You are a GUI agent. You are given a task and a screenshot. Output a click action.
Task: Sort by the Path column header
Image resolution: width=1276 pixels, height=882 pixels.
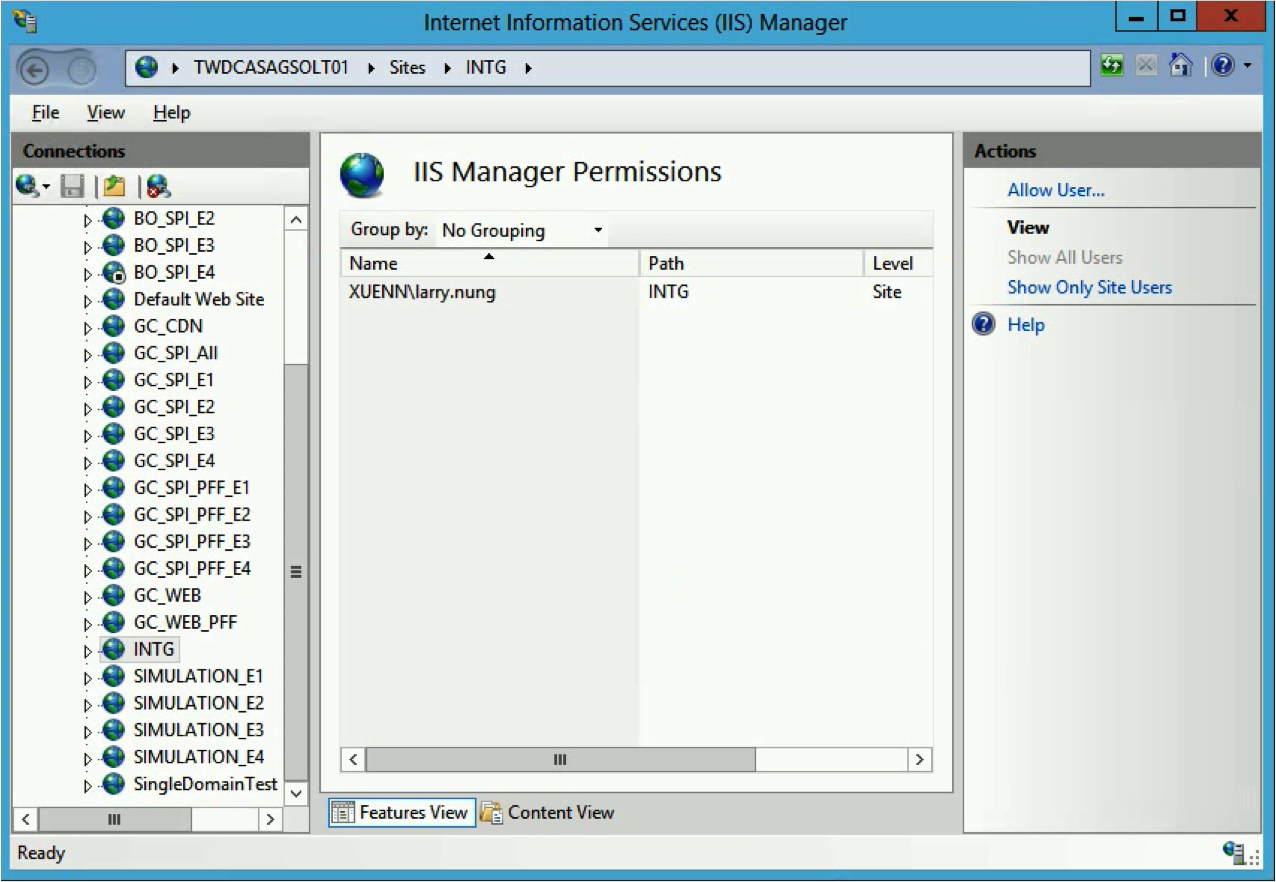pyautogui.click(x=751, y=263)
